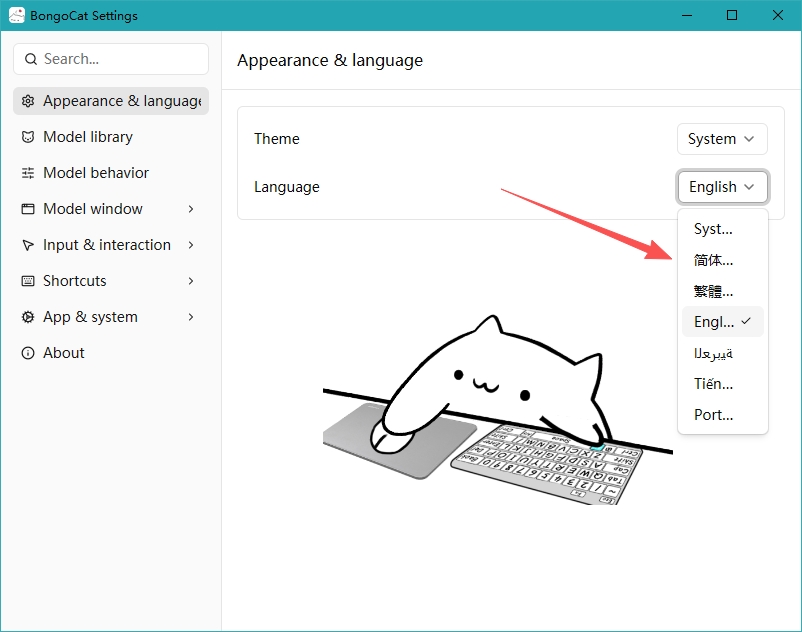The image size is (802, 632).
Task: Open Appearance & language section
Action: (111, 101)
